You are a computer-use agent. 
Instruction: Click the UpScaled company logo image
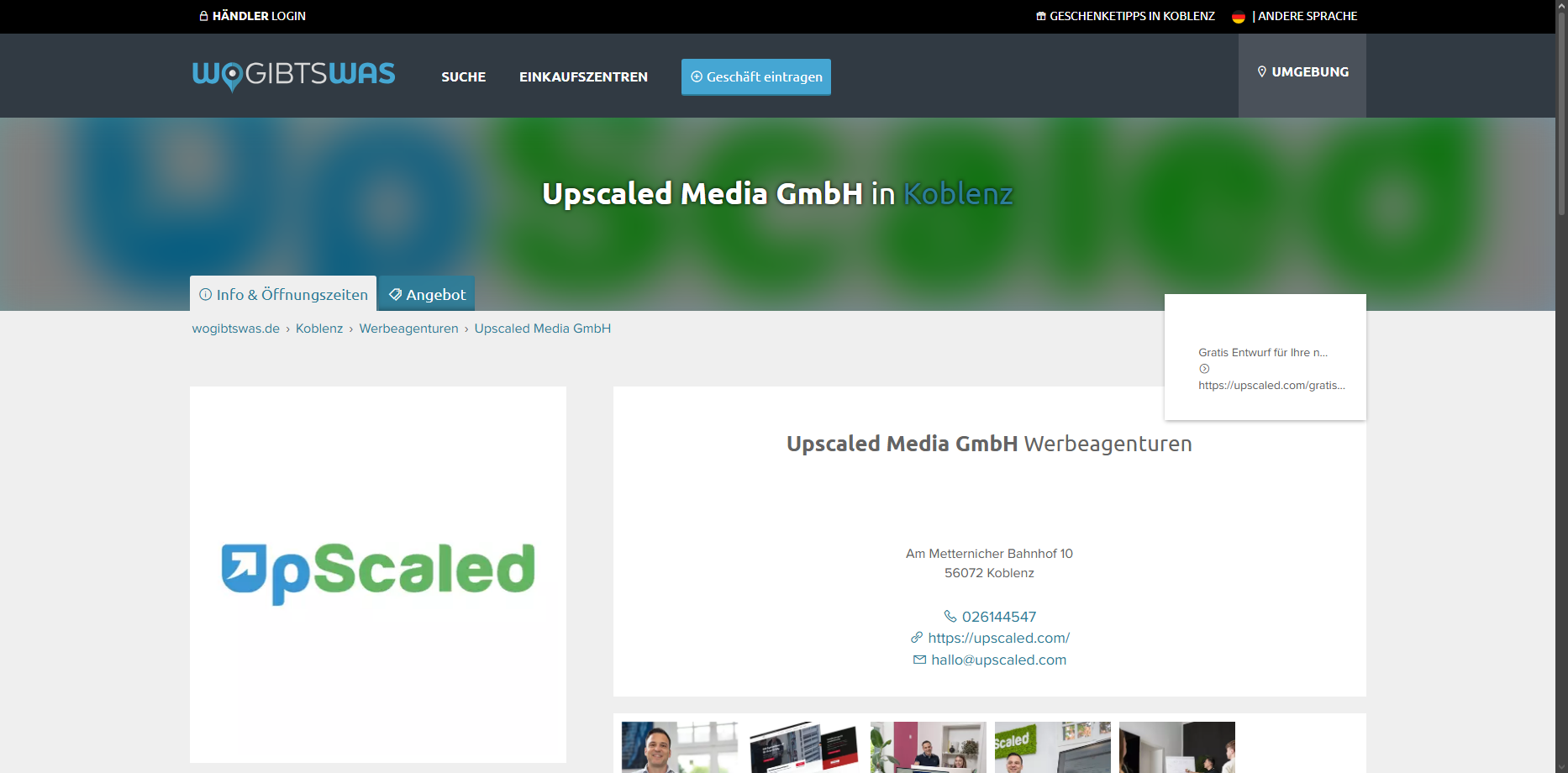tap(378, 574)
